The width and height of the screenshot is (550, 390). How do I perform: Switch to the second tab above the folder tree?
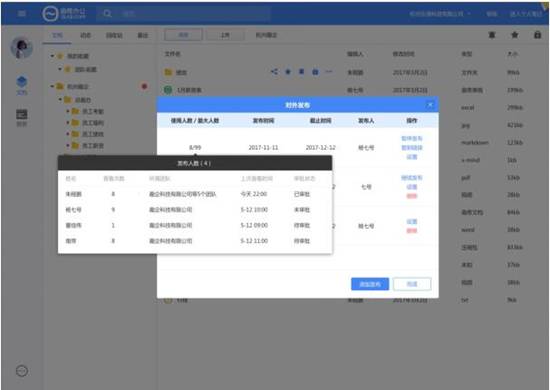(85, 35)
